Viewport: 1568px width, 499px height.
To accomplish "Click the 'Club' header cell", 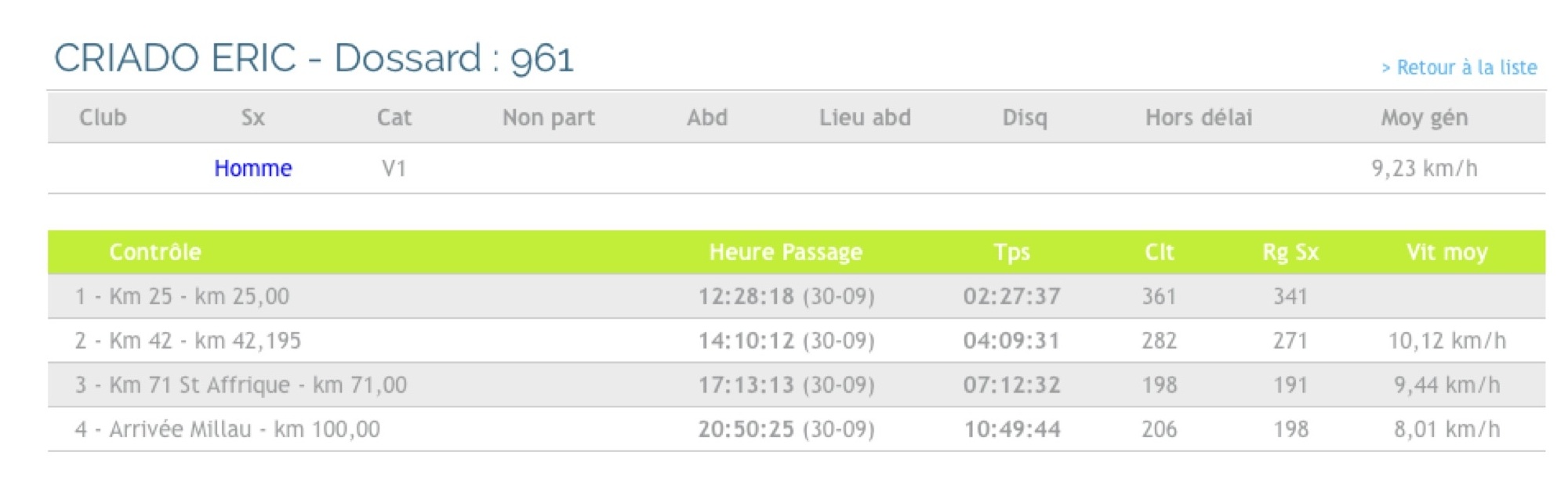I will [103, 118].
